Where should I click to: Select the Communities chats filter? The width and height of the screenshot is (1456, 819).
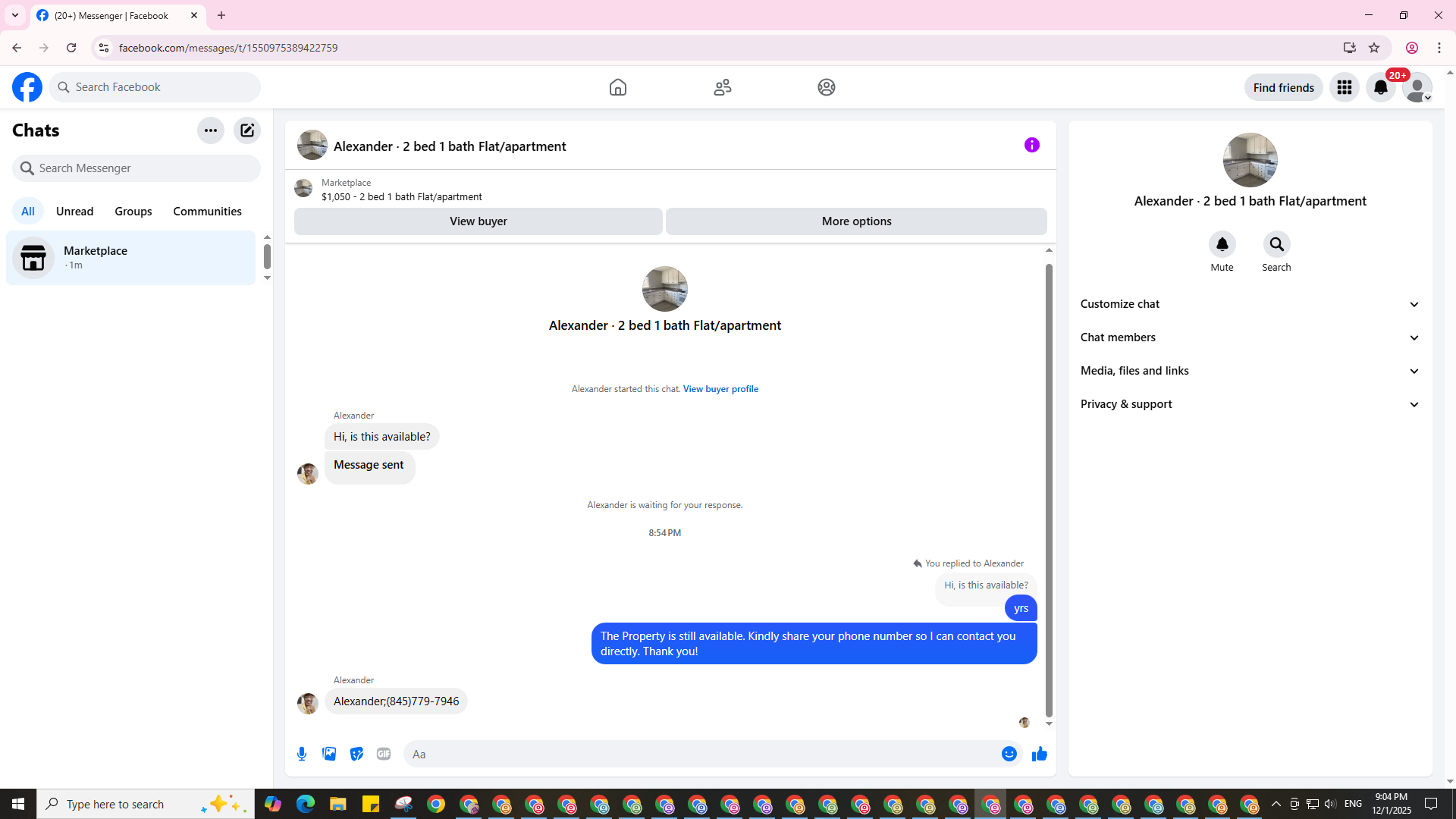click(x=208, y=212)
